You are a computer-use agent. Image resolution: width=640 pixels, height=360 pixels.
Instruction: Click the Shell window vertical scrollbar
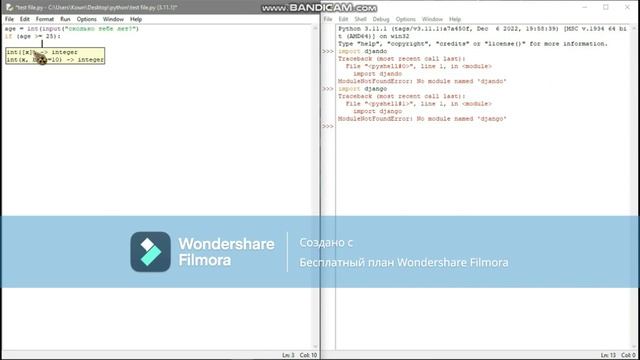click(634, 187)
